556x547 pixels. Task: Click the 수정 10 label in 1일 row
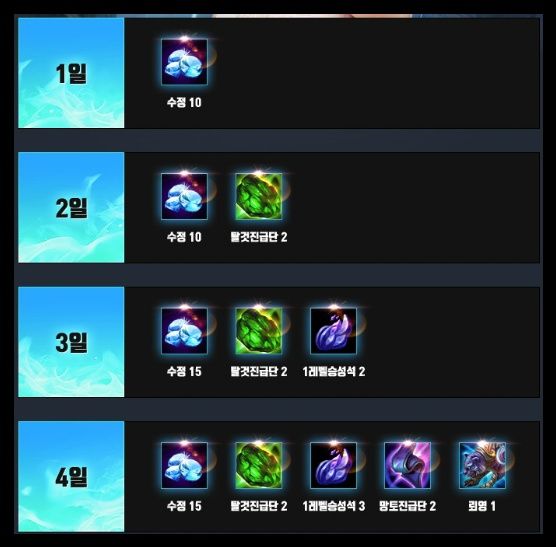click(x=184, y=102)
